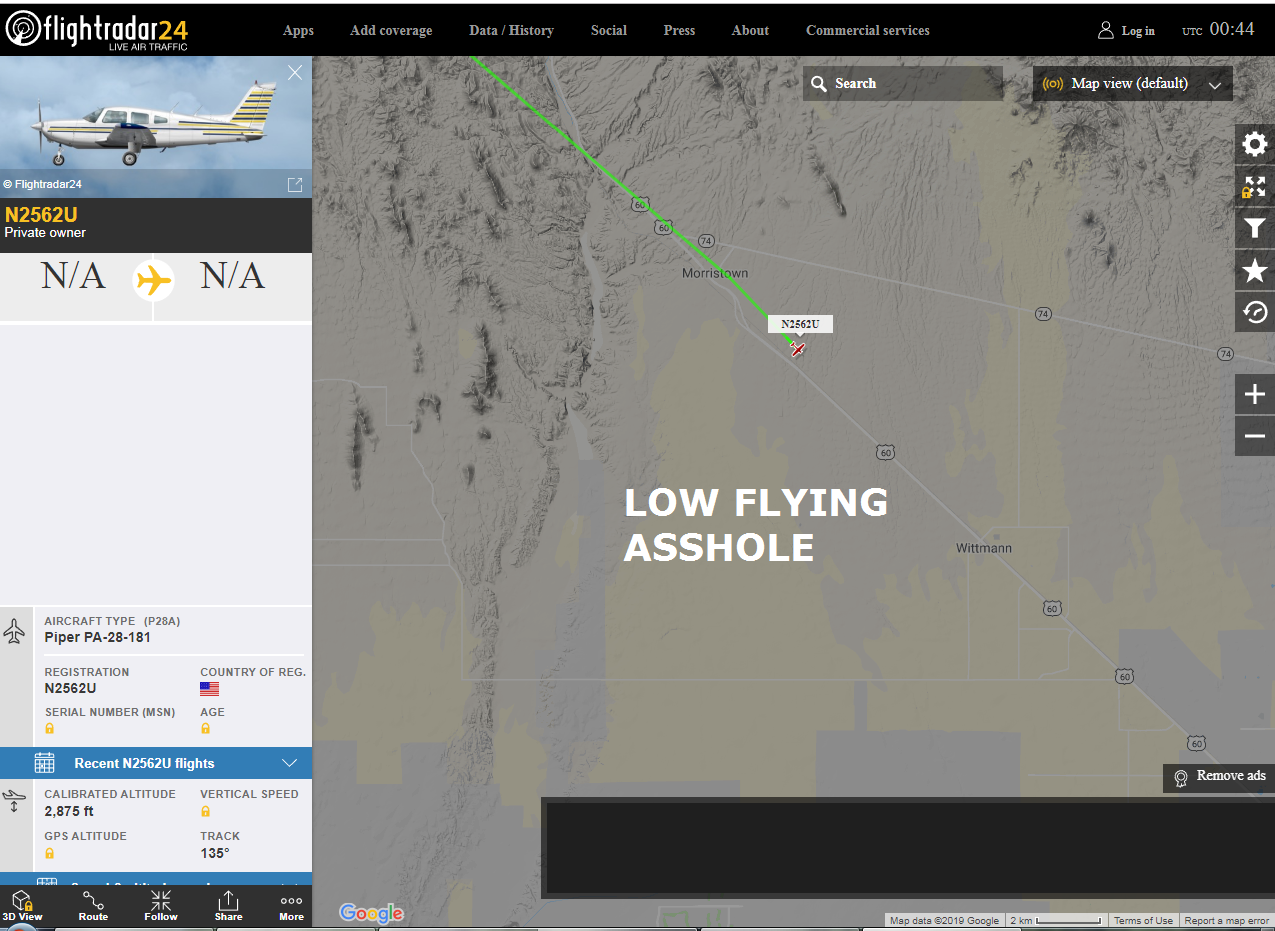Click the map scale 2 km indicator
1275x931 pixels.
pos(1055,921)
